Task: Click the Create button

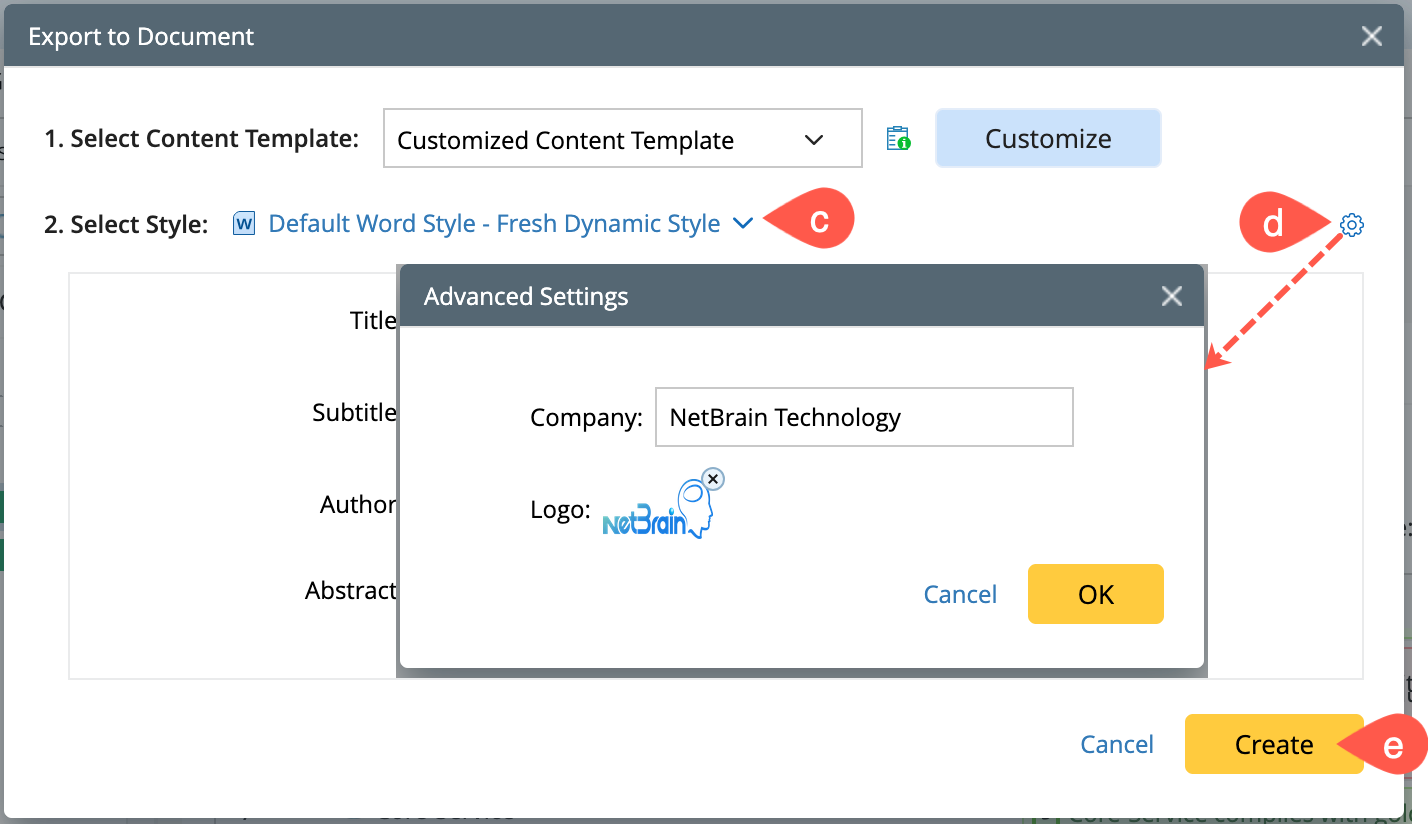Action: (x=1273, y=744)
